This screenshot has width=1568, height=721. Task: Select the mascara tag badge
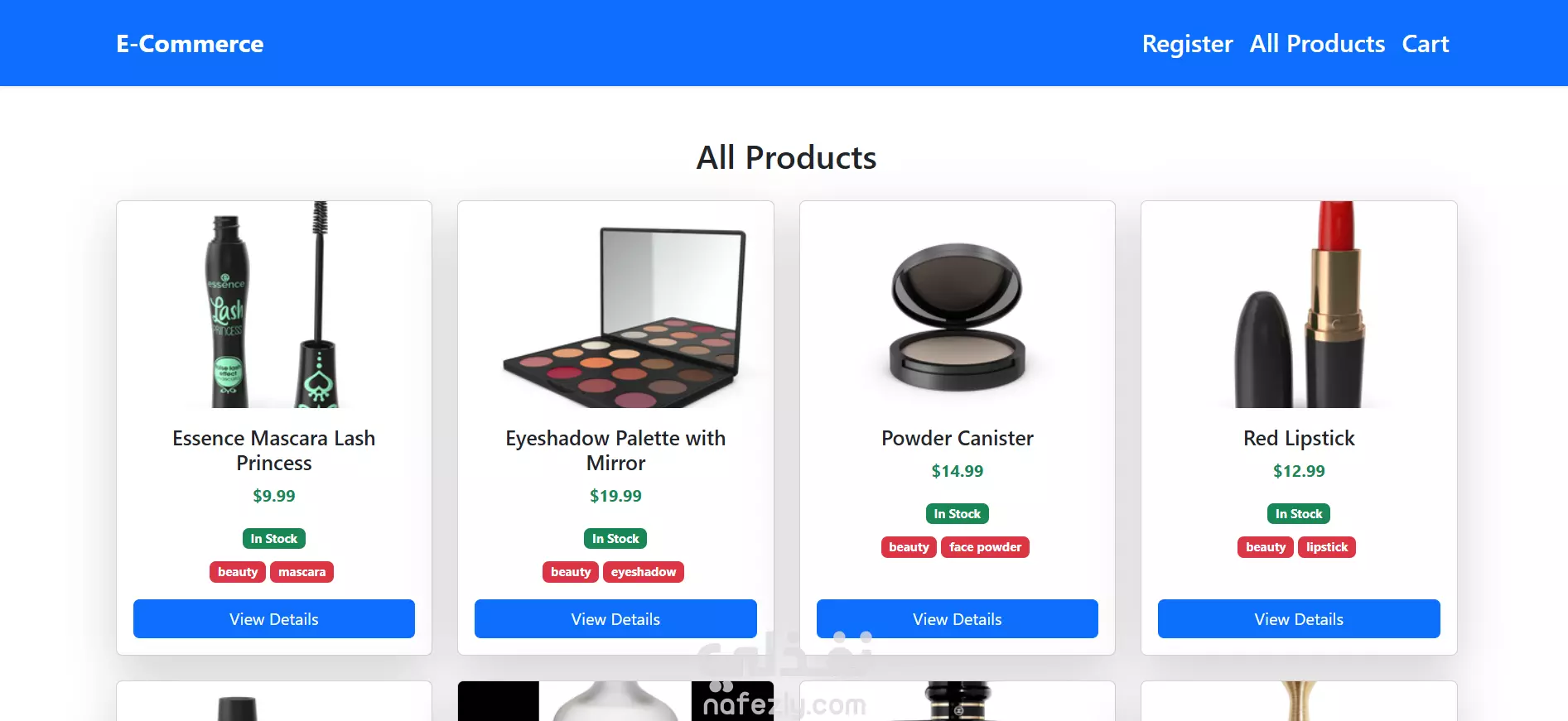coord(302,572)
